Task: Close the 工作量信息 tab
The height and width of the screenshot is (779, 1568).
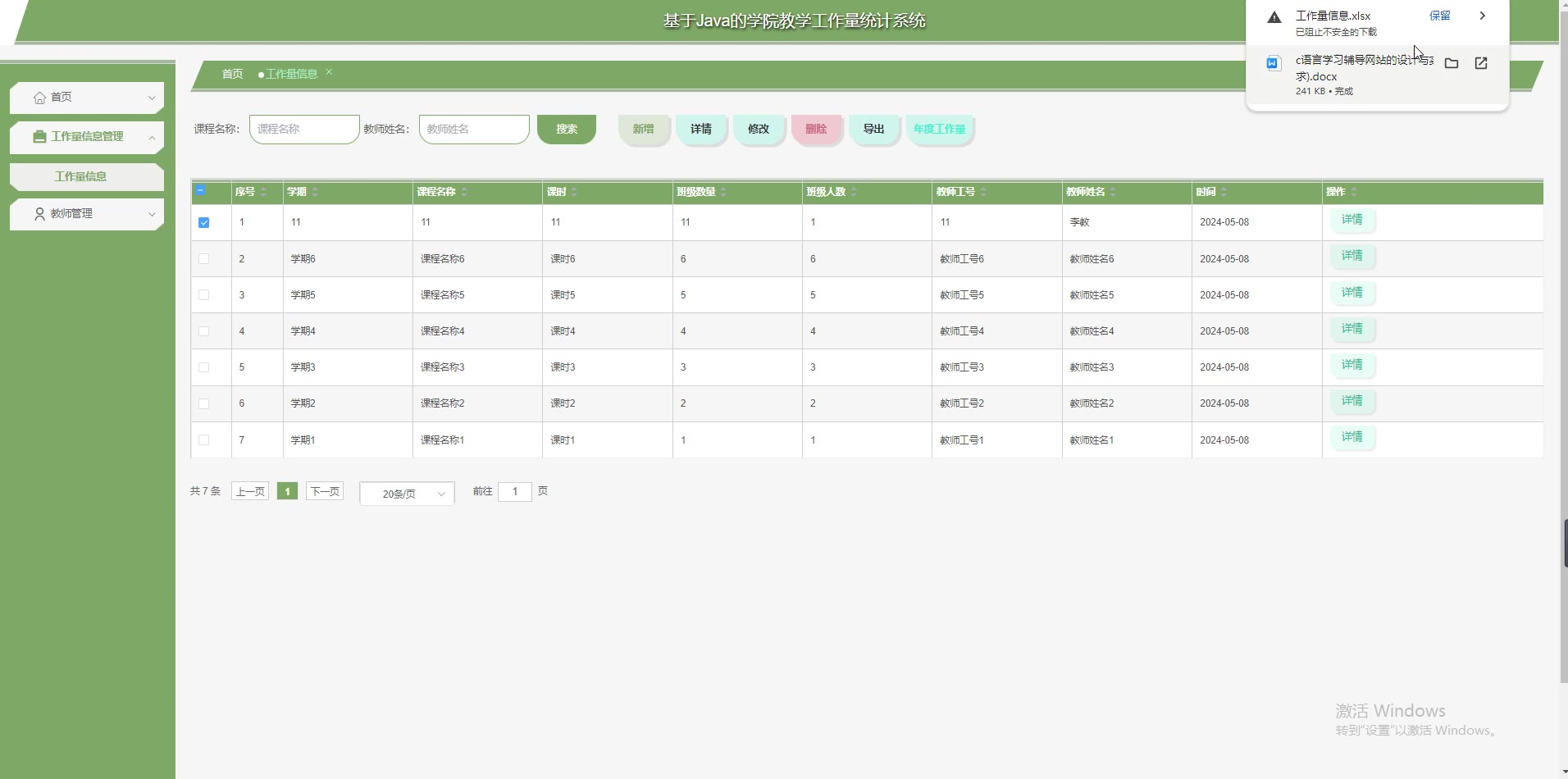Action: [x=329, y=72]
